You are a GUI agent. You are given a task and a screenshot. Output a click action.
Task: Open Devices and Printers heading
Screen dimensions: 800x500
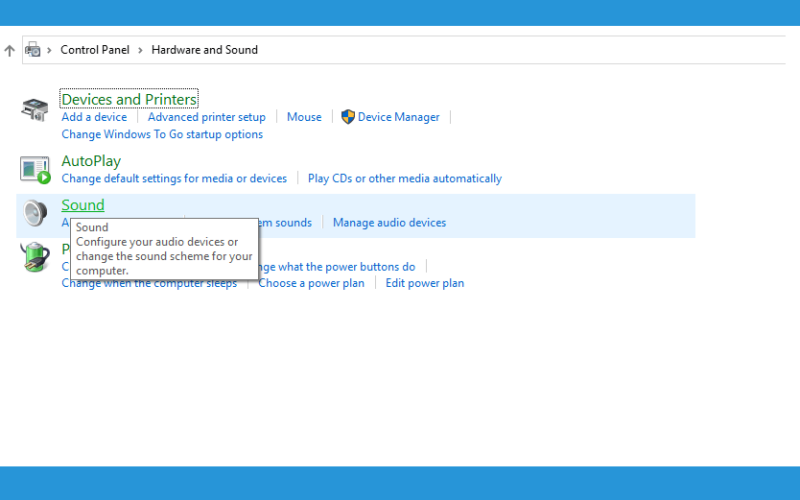point(129,99)
